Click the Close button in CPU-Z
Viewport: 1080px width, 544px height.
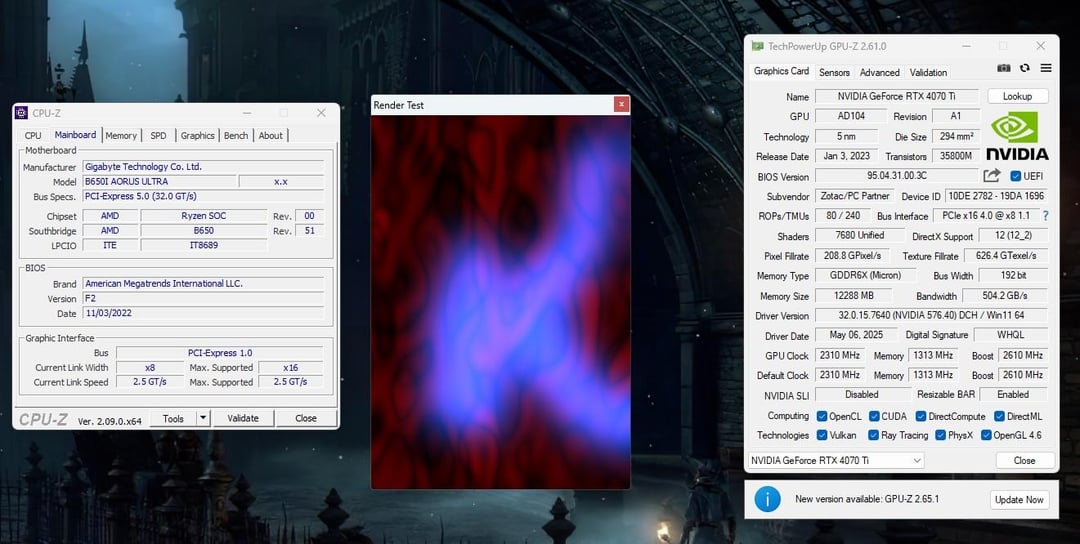pos(306,418)
